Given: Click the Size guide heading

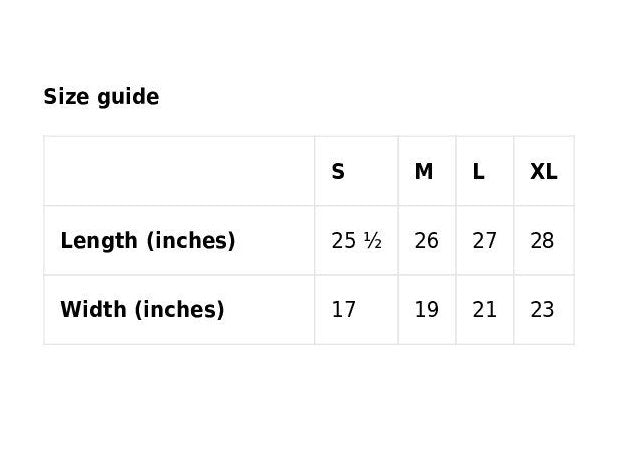Looking at the screenshot, I should 101,97.
